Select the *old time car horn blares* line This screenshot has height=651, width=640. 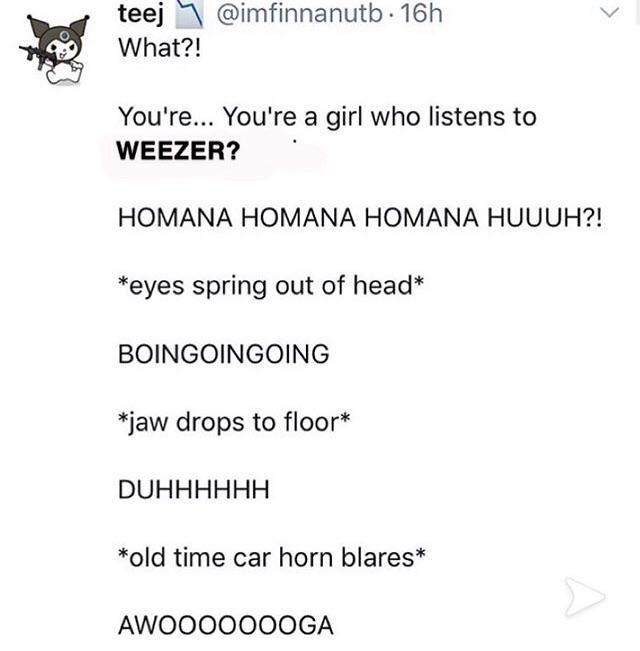272,558
